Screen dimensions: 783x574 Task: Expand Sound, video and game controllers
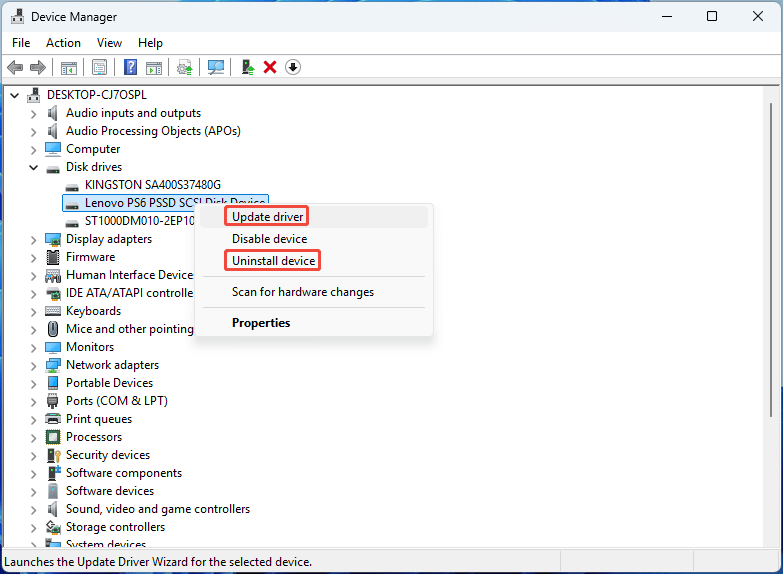pyautogui.click(x=33, y=510)
